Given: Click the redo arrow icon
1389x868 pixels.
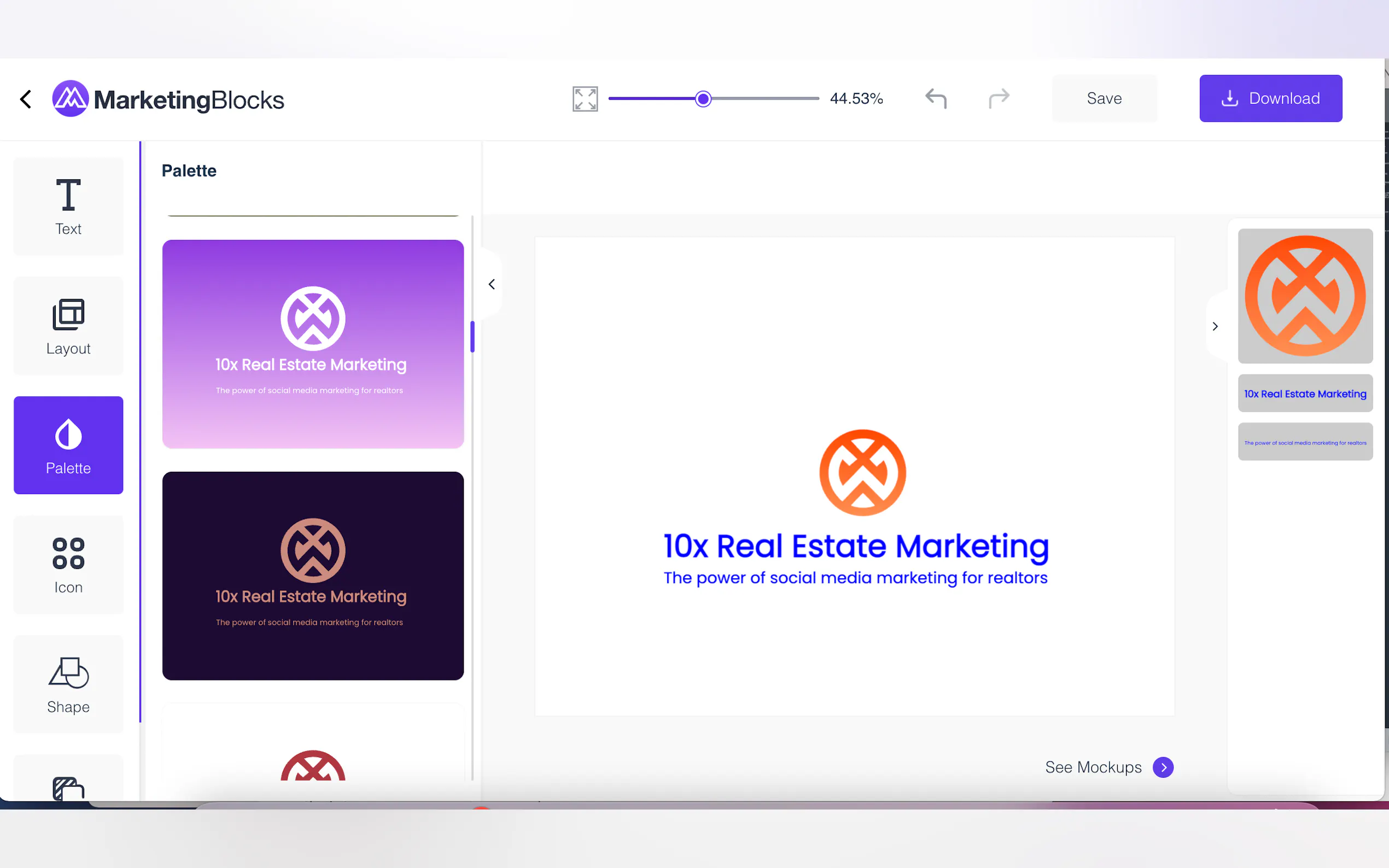Looking at the screenshot, I should point(999,98).
